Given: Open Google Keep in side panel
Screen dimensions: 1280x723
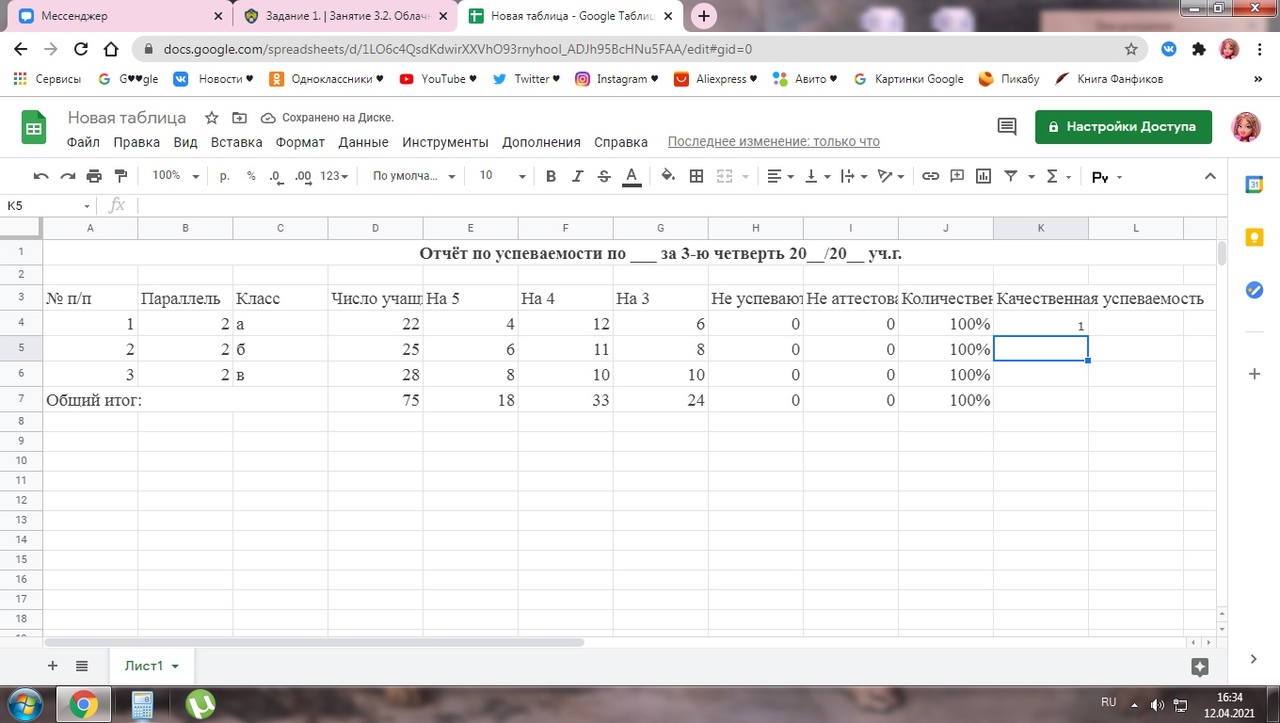Looking at the screenshot, I should tap(1254, 237).
